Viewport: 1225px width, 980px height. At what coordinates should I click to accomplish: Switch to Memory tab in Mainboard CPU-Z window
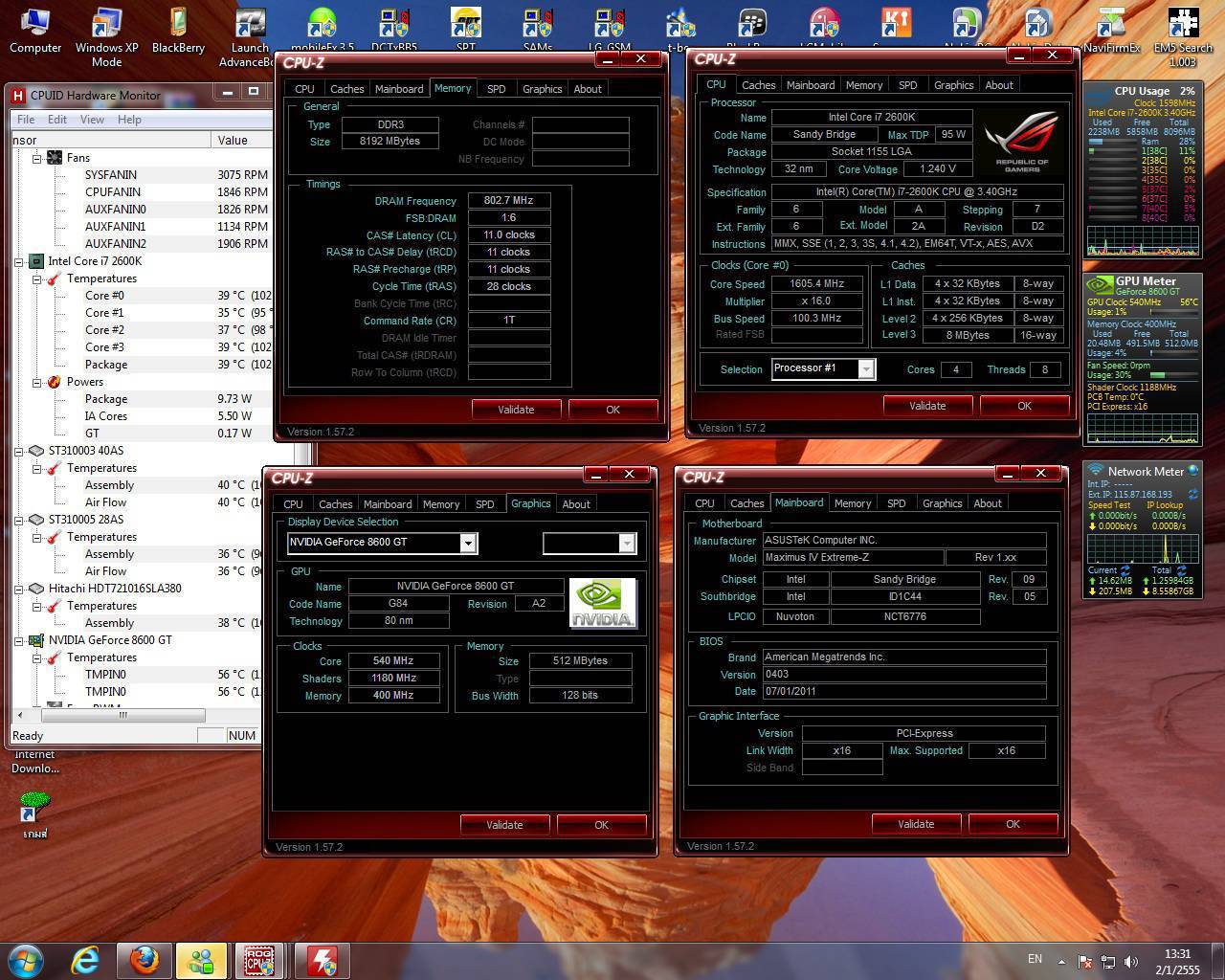coord(852,502)
